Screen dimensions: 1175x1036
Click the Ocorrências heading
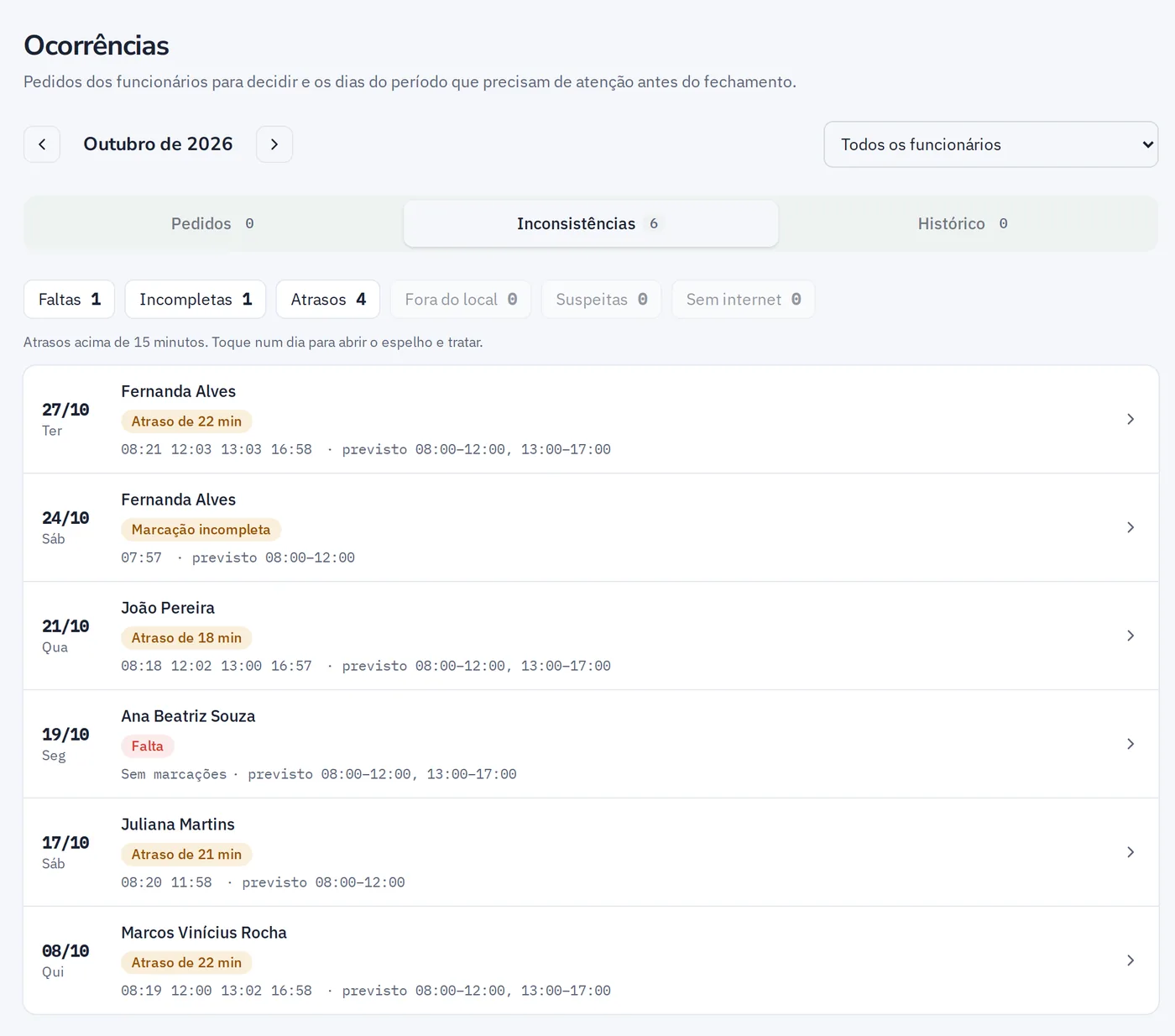97,45
